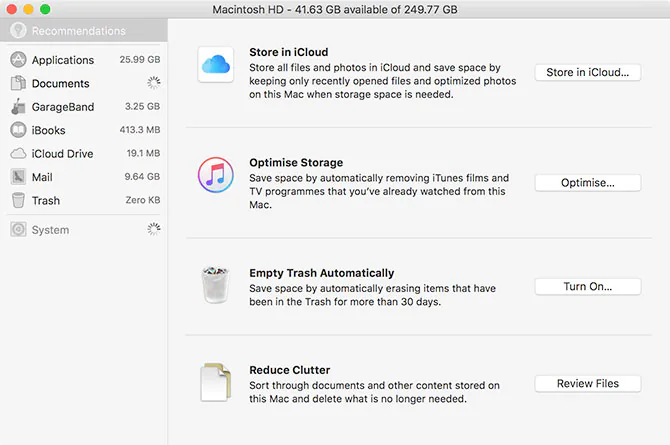
Task: Click the Store in iCloud heading
Action: [x=289, y=52]
